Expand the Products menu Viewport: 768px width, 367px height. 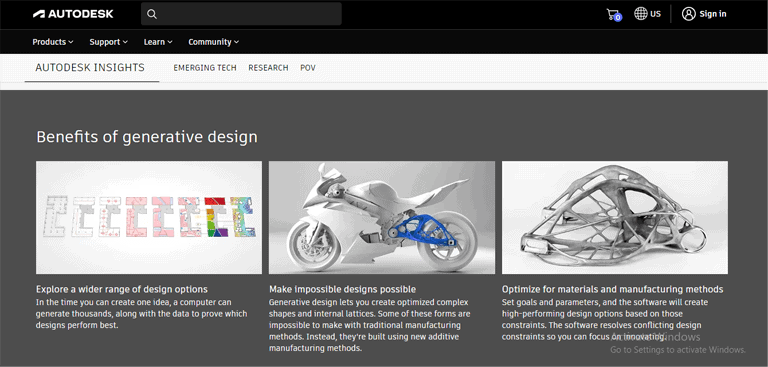[x=53, y=42]
